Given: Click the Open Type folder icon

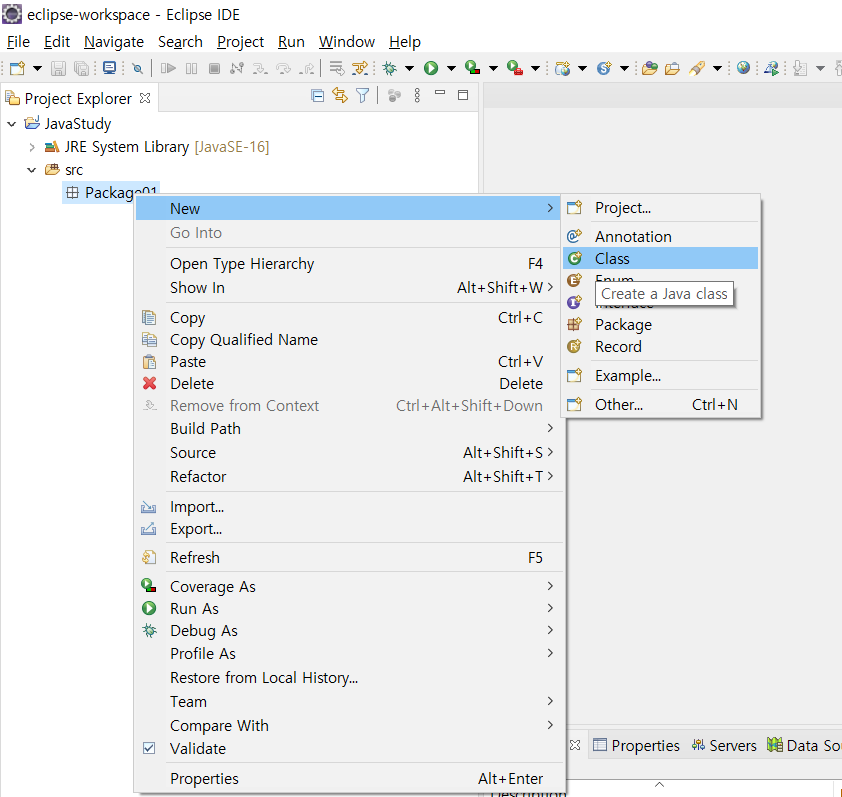Looking at the screenshot, I should [x=649, y=68].
